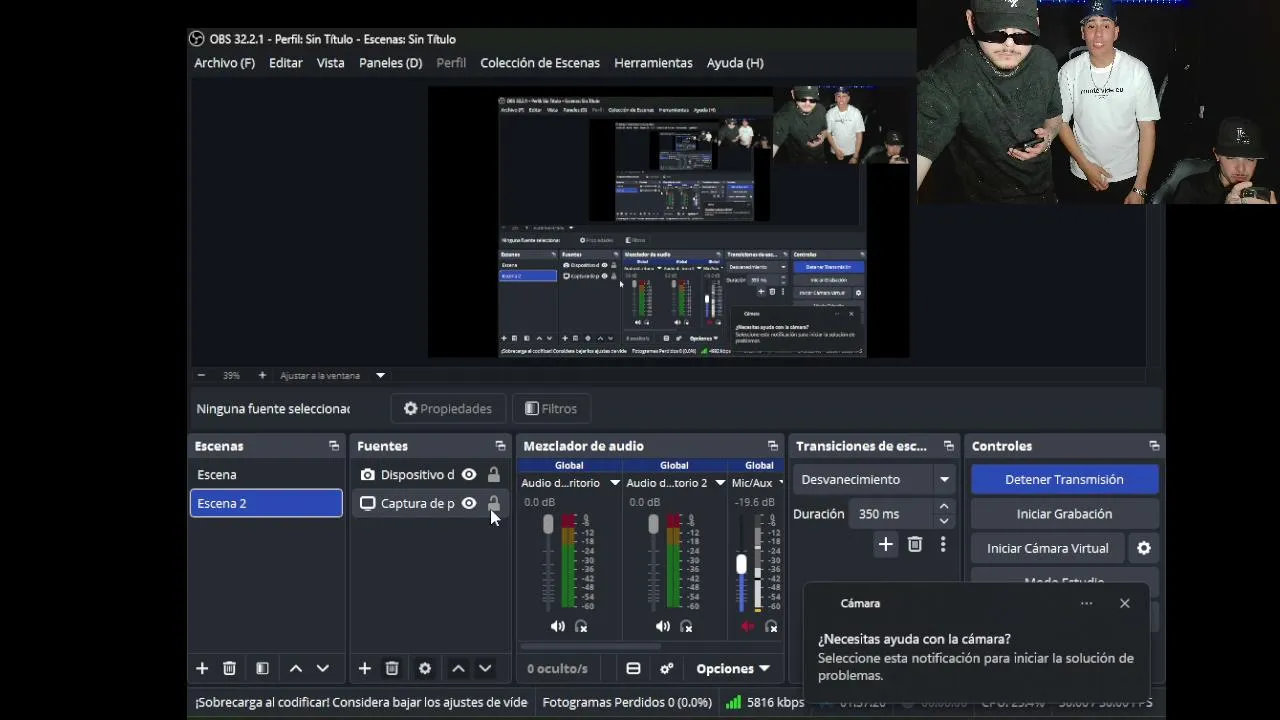Increase transition duration with up arrow
Image resolution: width=1280 pixels, height=720 pixels.
(x=944, y=508)
